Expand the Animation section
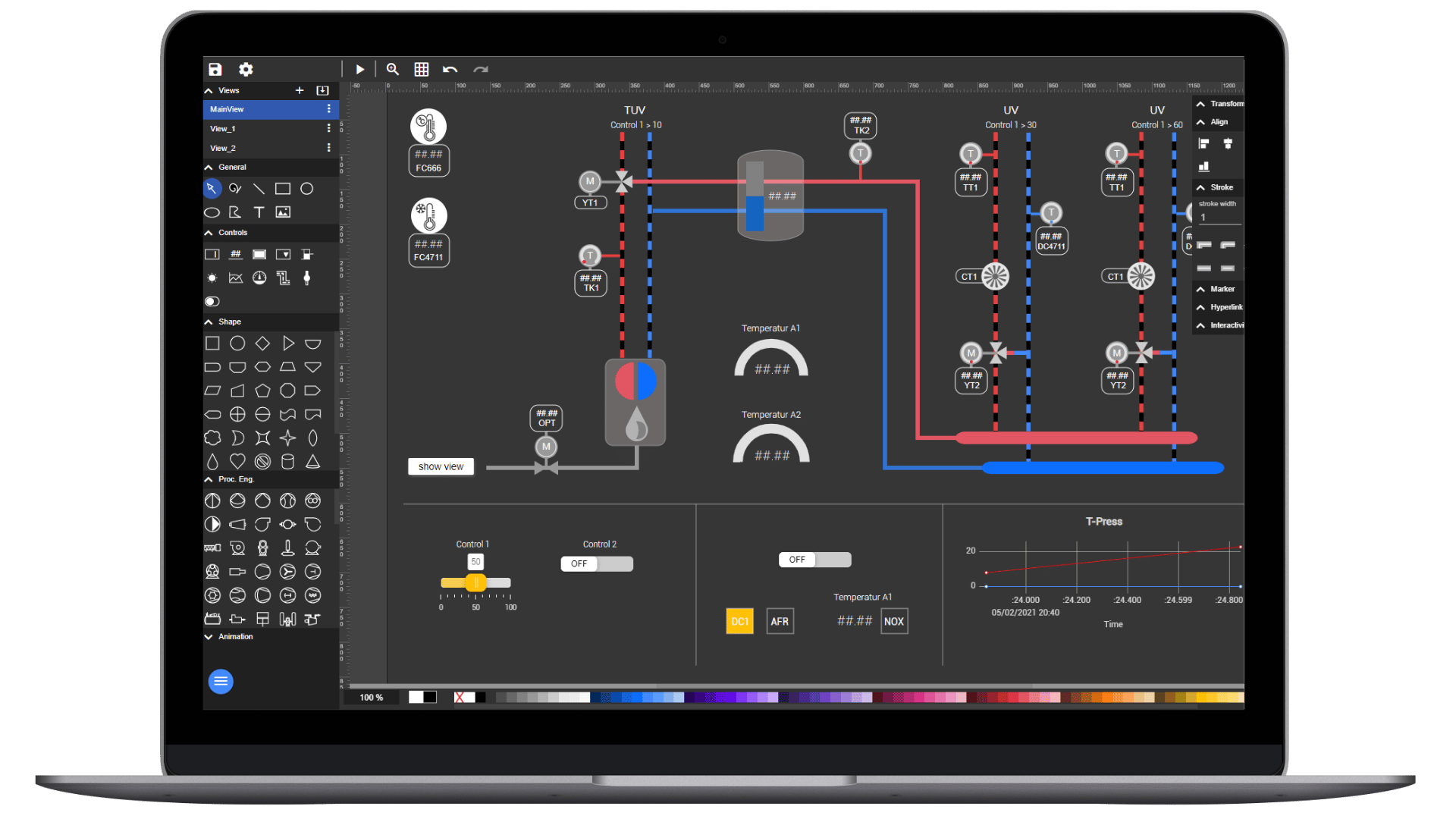The image size is (1456, 819). 209,637
